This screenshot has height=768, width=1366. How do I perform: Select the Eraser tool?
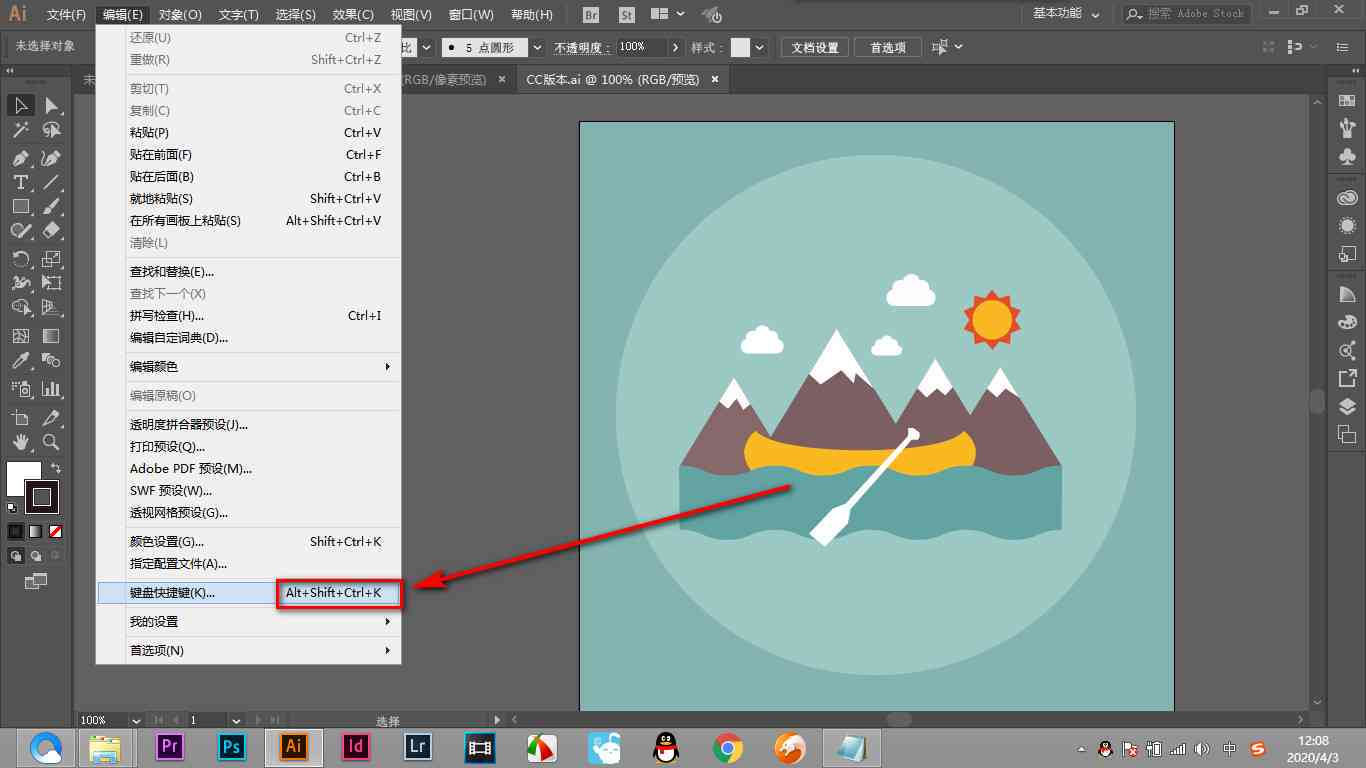51,230
